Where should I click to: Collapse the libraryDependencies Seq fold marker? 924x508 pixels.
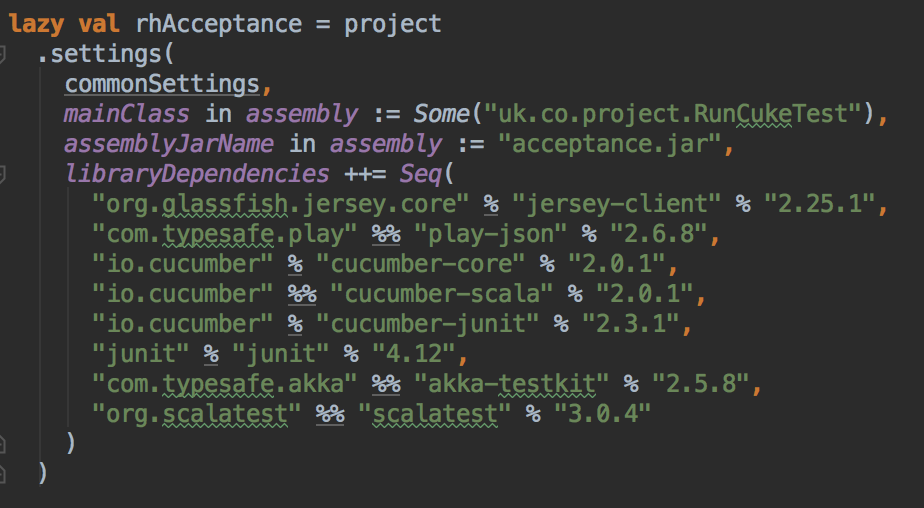click(4, 175)
